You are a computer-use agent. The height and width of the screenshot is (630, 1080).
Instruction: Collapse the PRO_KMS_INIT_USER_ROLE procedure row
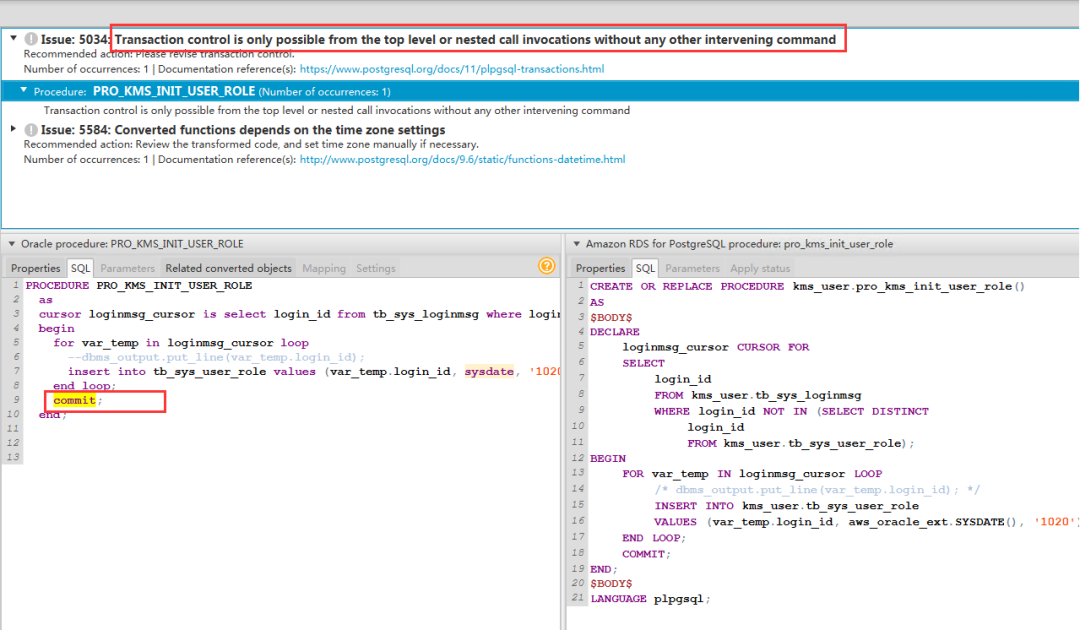[x=24, y=91]
